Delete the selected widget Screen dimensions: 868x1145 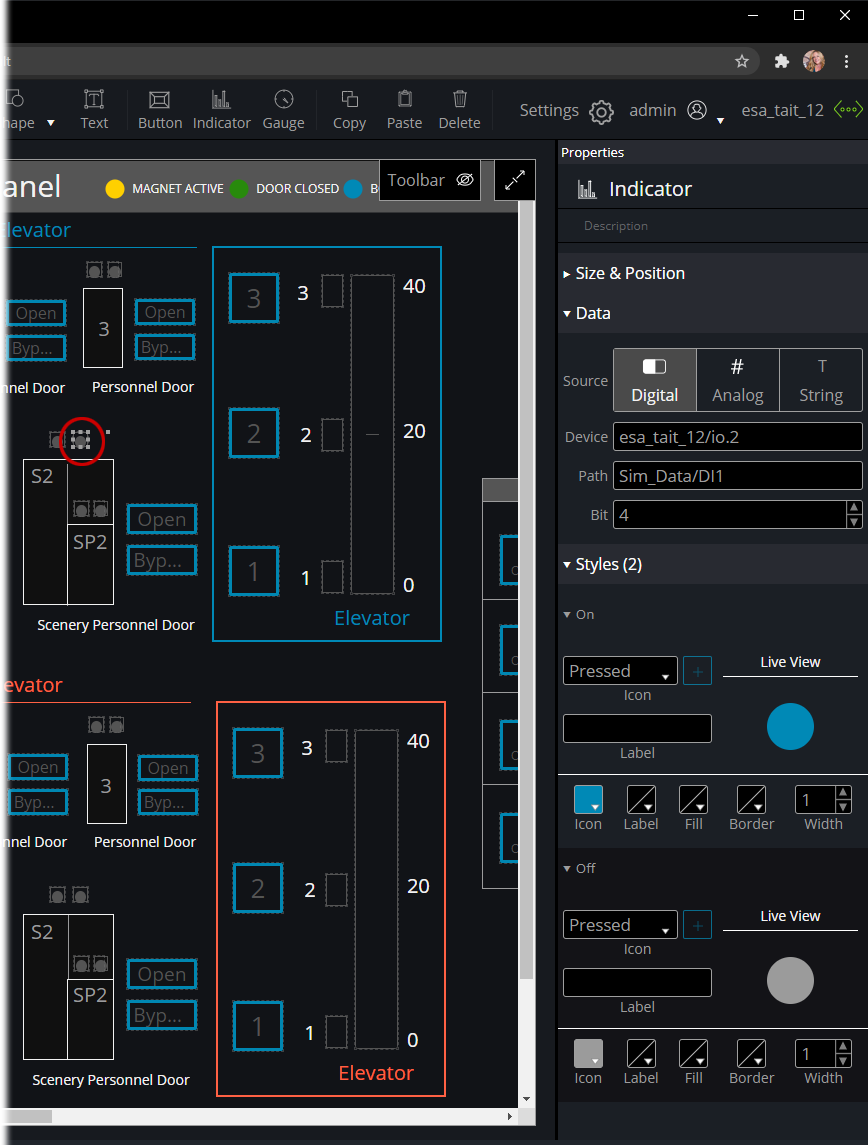pyautogui.click(x=460, y=110)
